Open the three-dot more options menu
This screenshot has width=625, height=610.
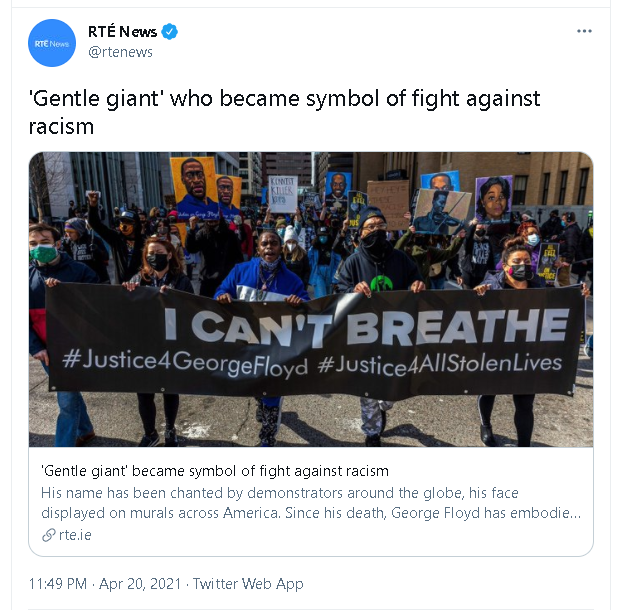tap(584, 31)
